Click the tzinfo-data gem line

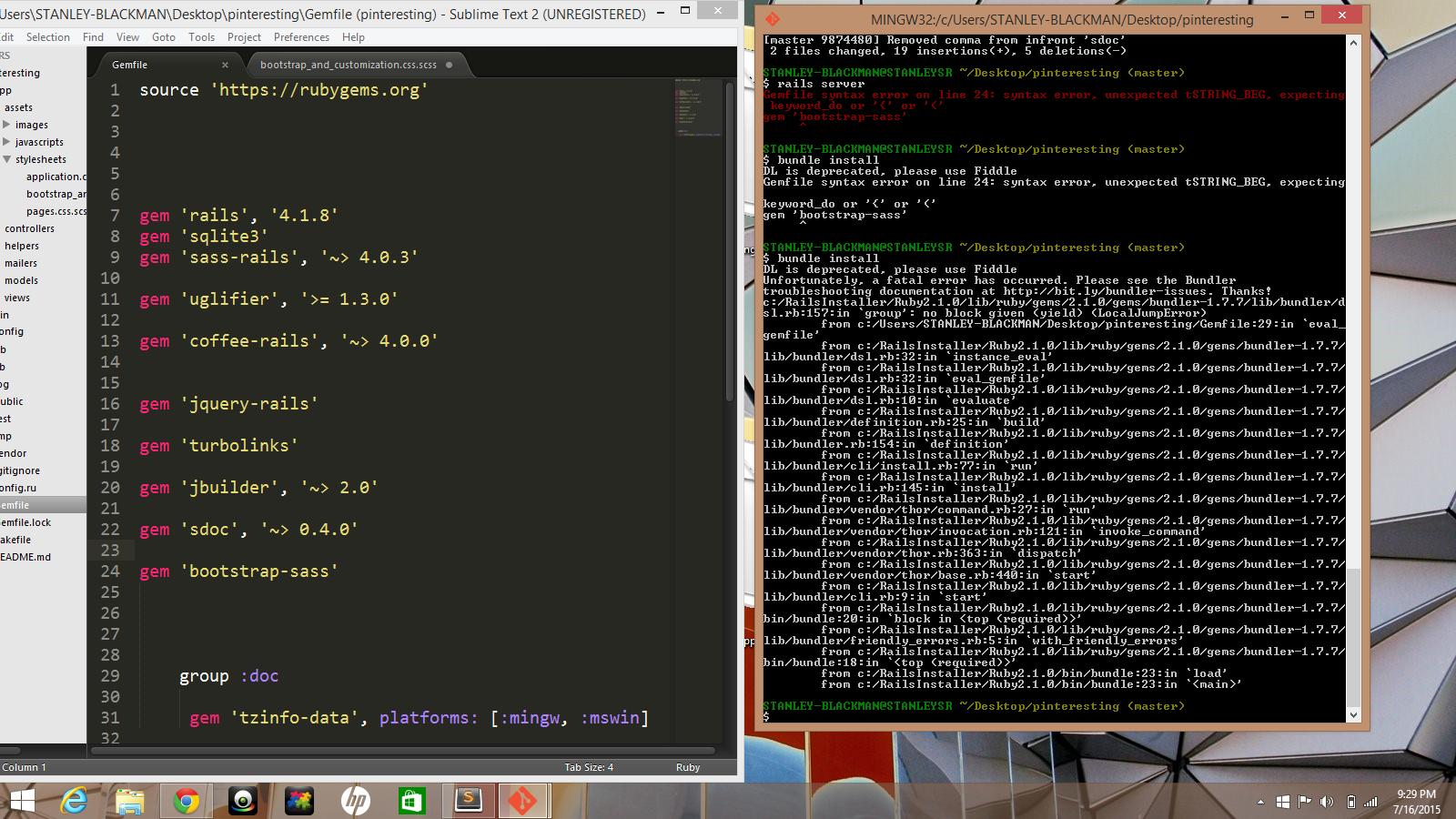tap(419, 718)
